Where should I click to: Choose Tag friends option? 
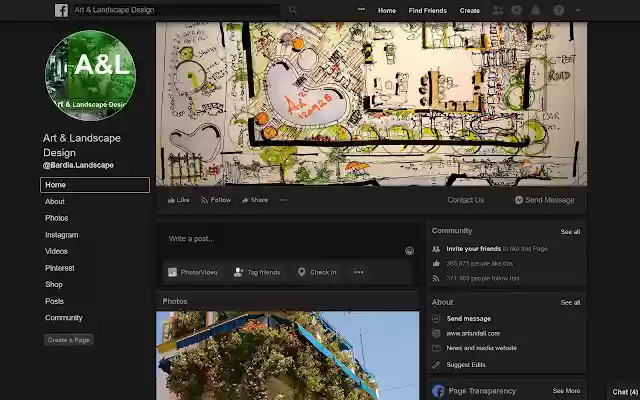[257, 272]
